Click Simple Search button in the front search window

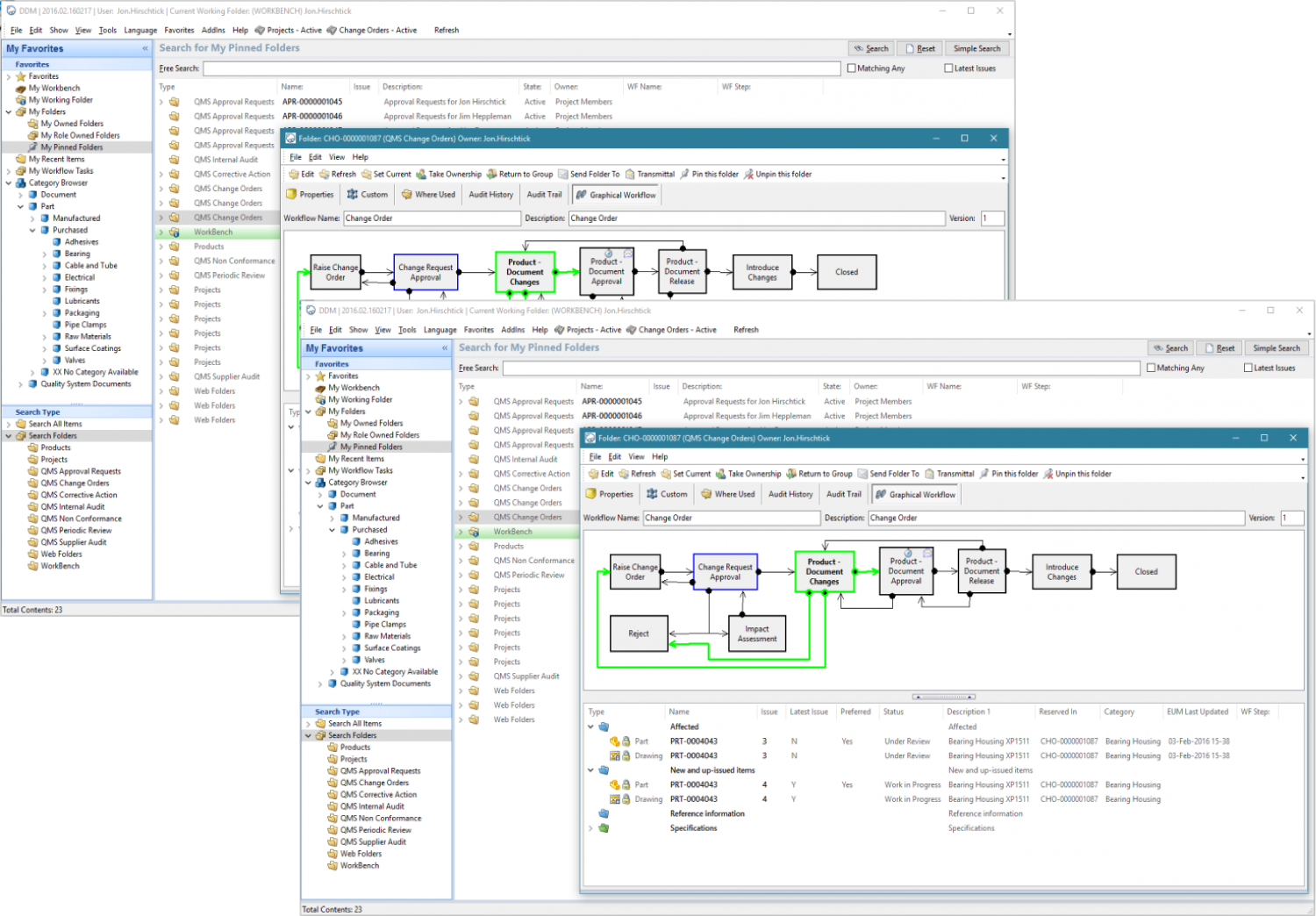pos(1276,348)
